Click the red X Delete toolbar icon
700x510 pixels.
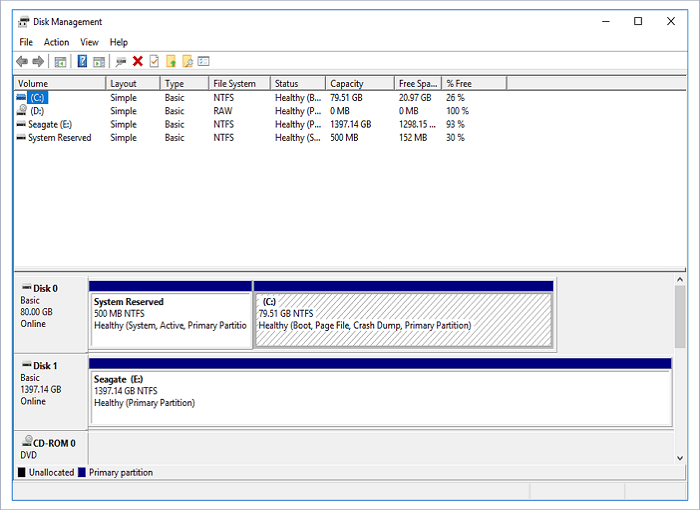point(138,61)
